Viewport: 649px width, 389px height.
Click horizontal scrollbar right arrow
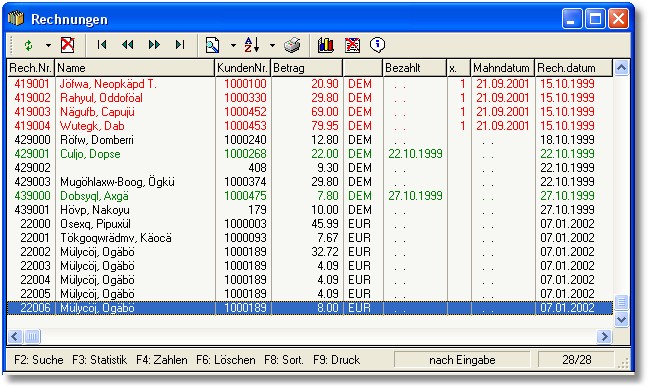[604, 336]
